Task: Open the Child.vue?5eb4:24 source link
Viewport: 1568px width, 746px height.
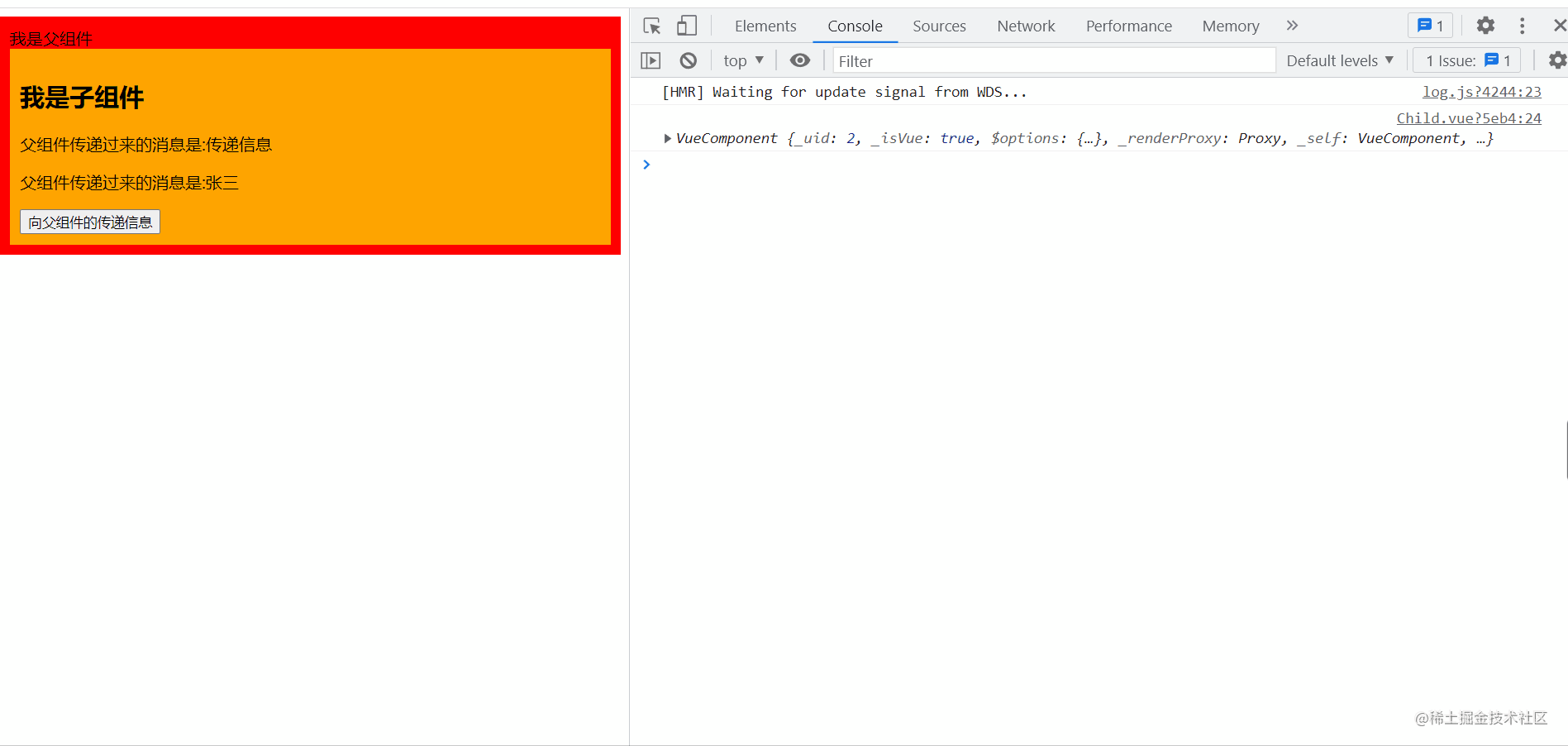Action: [1469, 117]
